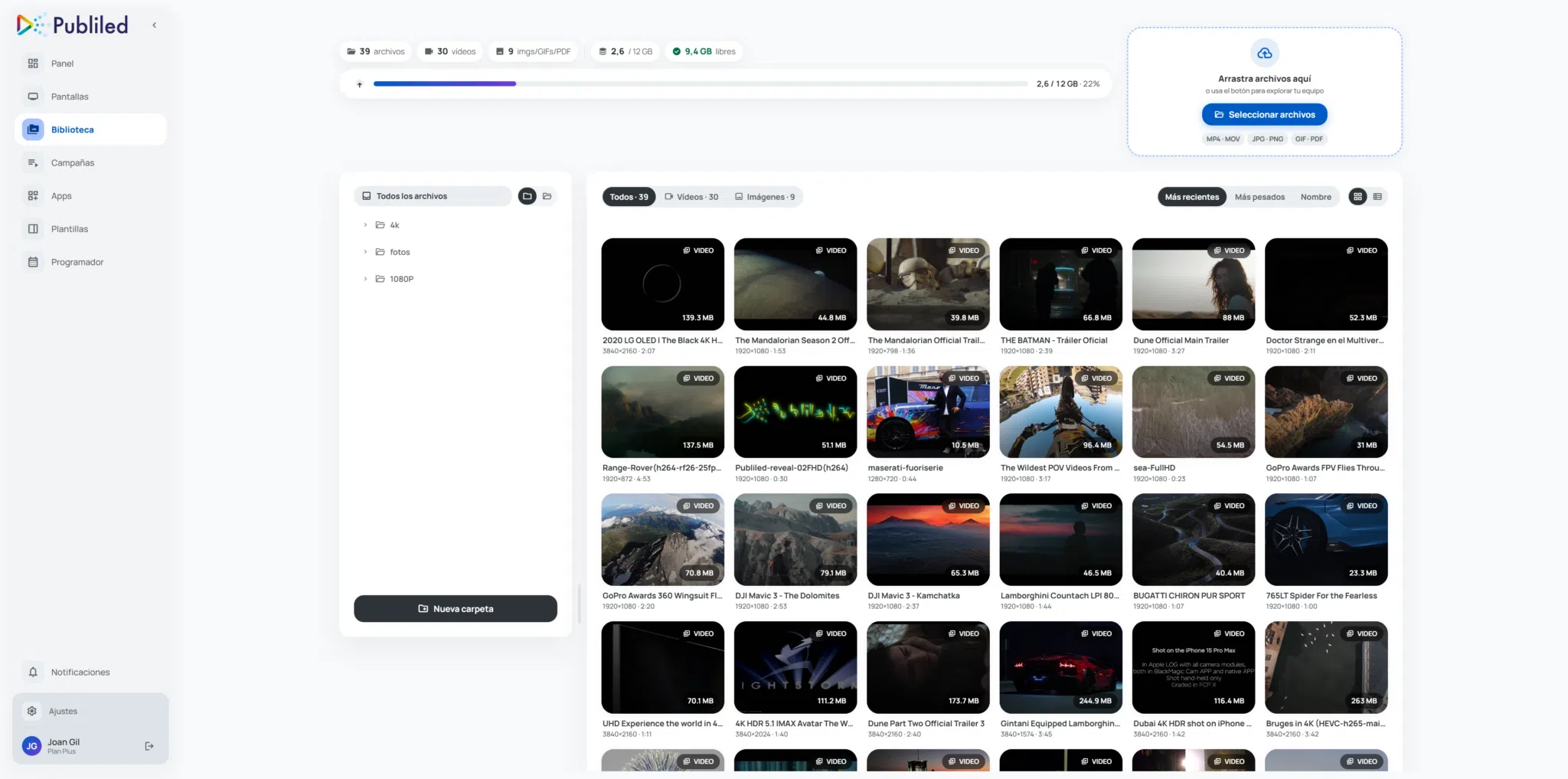
Task: Click Doctor Strange en el Multiverso title
Action: tap(1325, 340)
